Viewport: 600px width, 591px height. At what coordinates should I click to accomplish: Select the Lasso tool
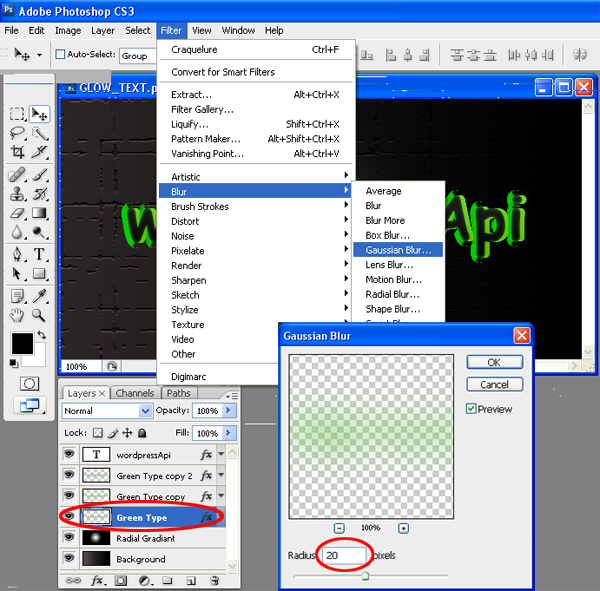(x=17, y=133)
